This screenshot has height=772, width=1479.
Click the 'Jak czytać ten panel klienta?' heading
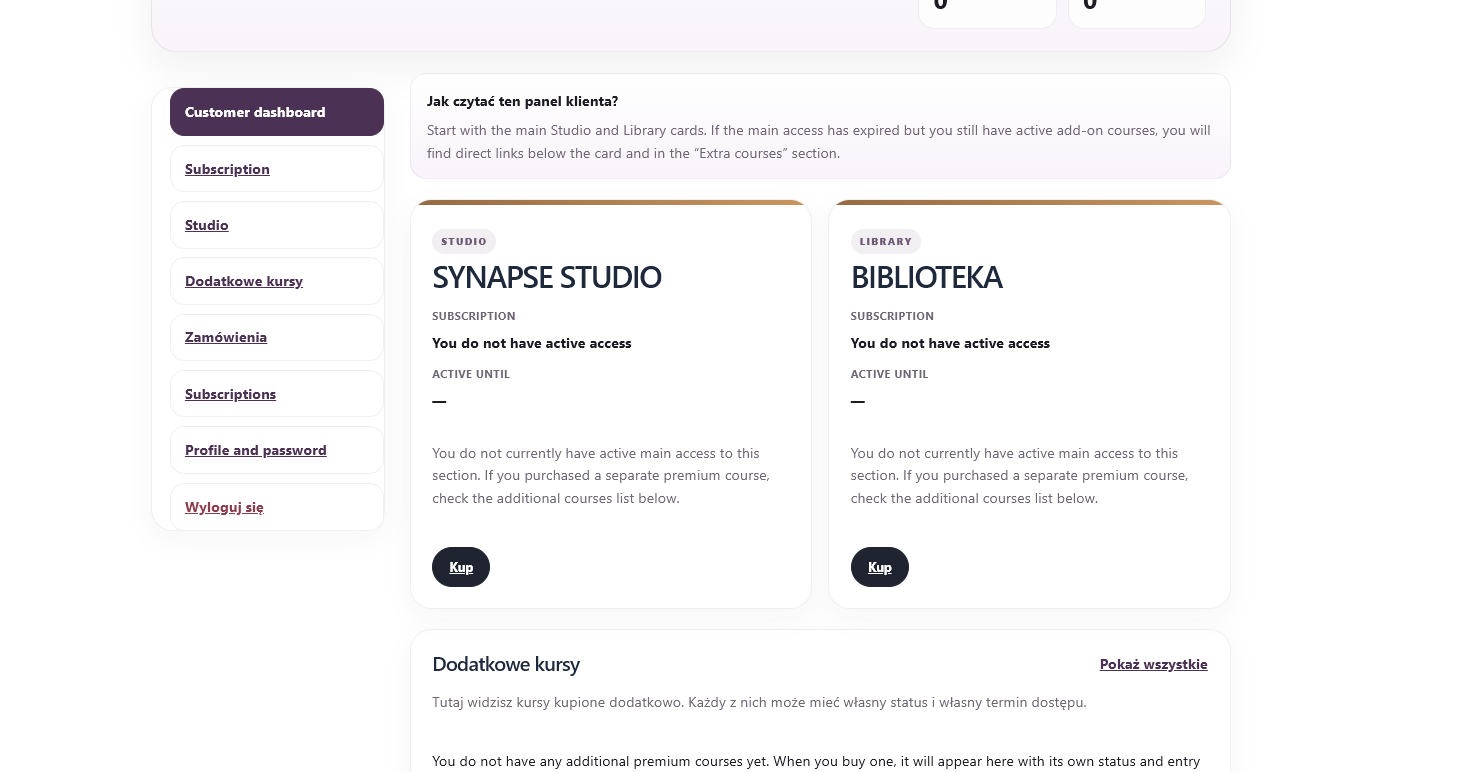(x=522, y=101)
